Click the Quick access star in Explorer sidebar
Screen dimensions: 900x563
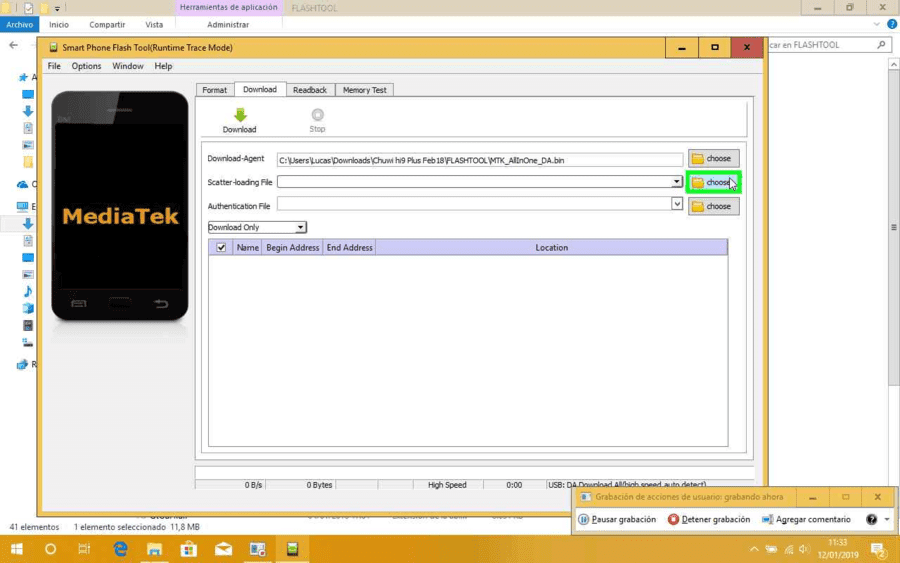tap(23, 77)
